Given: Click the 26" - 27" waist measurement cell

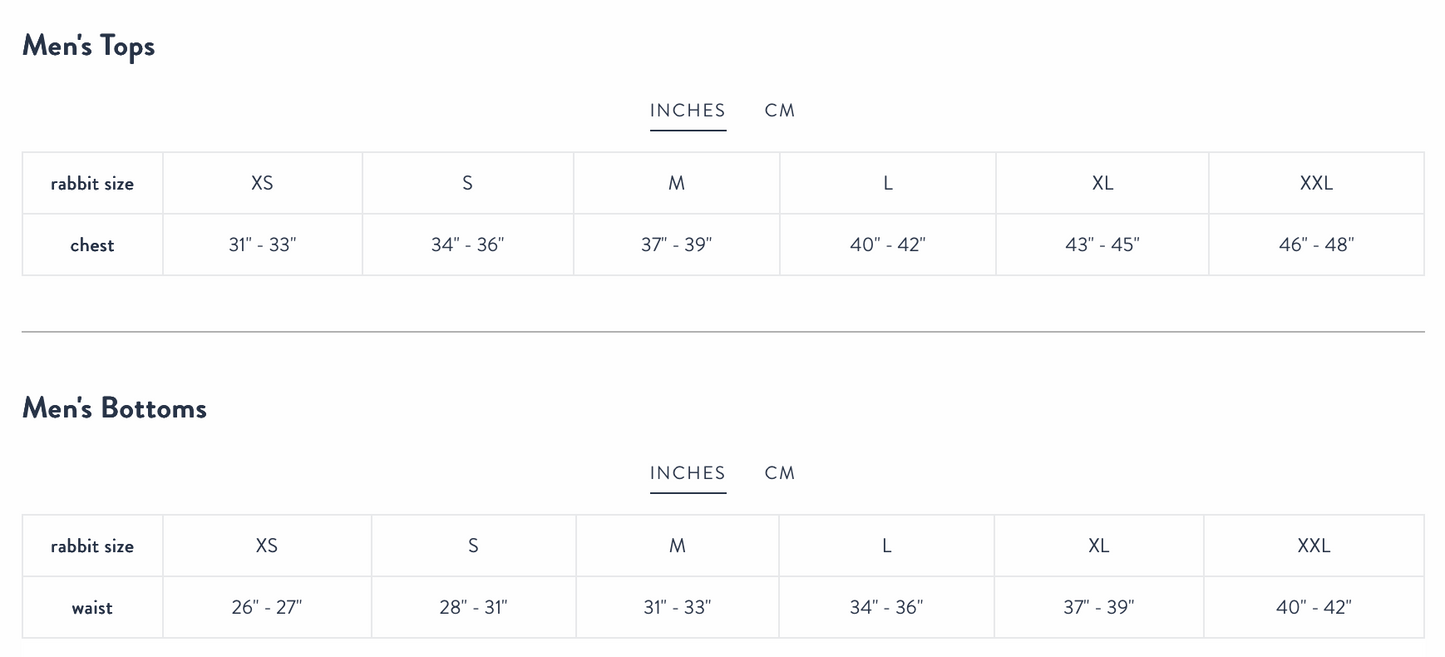Looking at the screenshot, I should pos(266,608).
